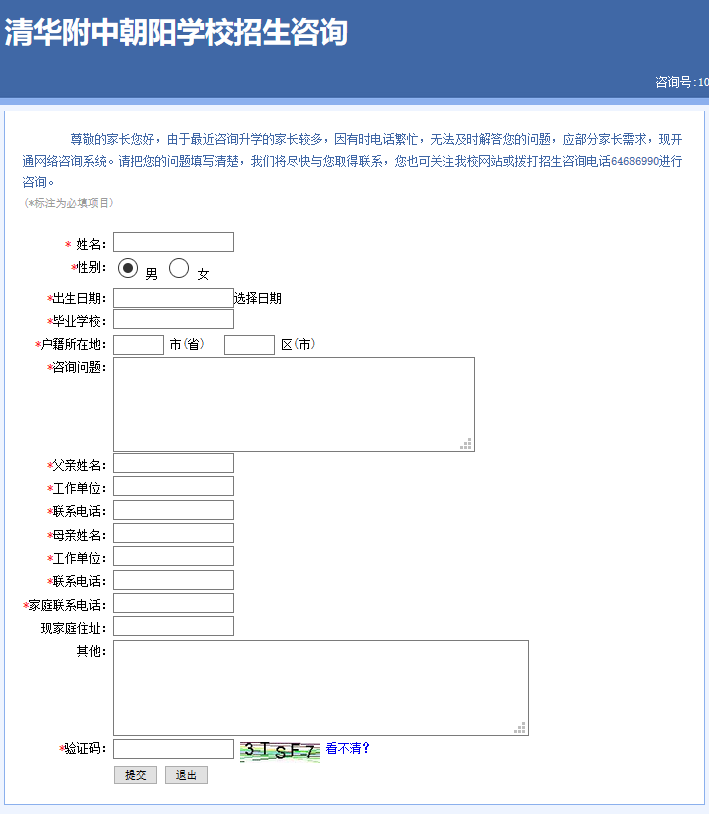Click the 其他 other remarks text area
The image size is (709, 814).
click(321, 688)
